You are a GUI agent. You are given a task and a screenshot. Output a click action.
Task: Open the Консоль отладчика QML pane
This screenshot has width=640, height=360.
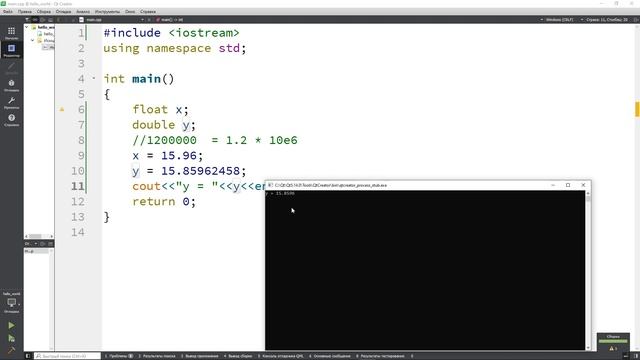[x=280, y=356]
